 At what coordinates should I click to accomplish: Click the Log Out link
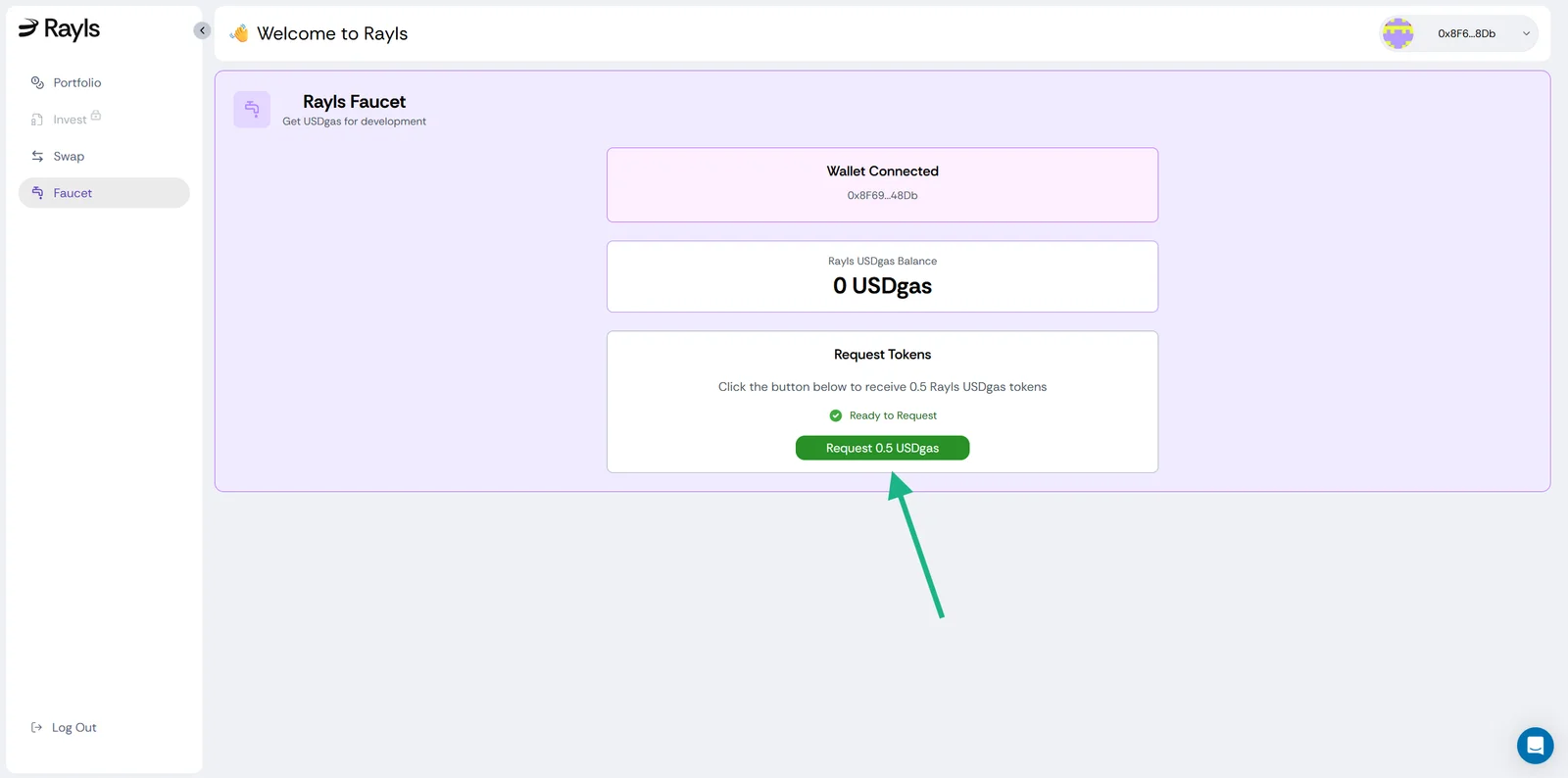point(64,727)
